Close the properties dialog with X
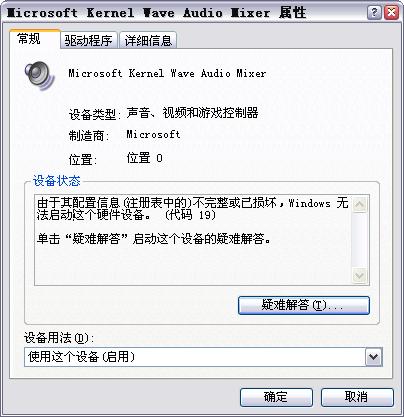This screenshot has width=404, height=417. coord(391,13)
